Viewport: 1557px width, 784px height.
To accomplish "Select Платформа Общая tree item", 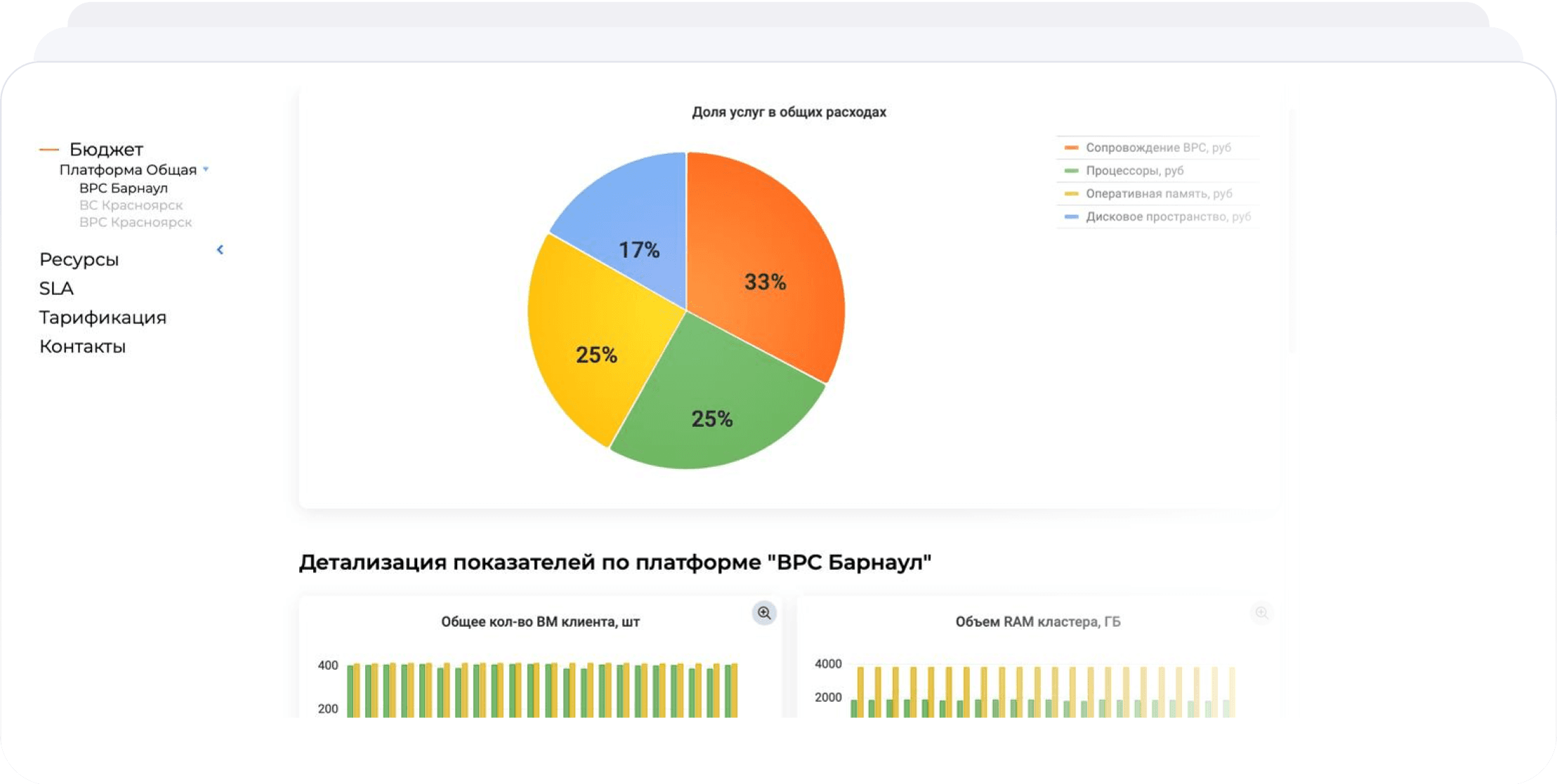I will pyautogui.click(x=128, y=170).
